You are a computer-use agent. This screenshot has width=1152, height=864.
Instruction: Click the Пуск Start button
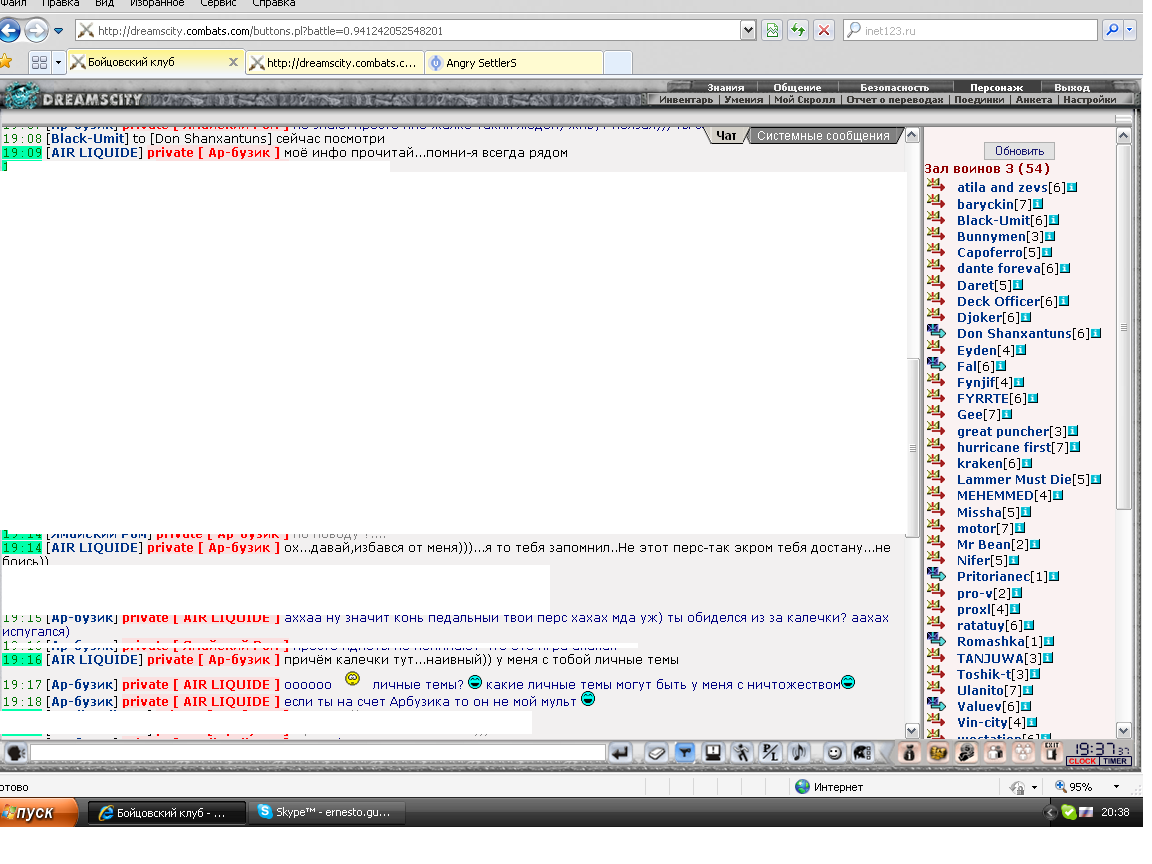[x=37, y=813]
